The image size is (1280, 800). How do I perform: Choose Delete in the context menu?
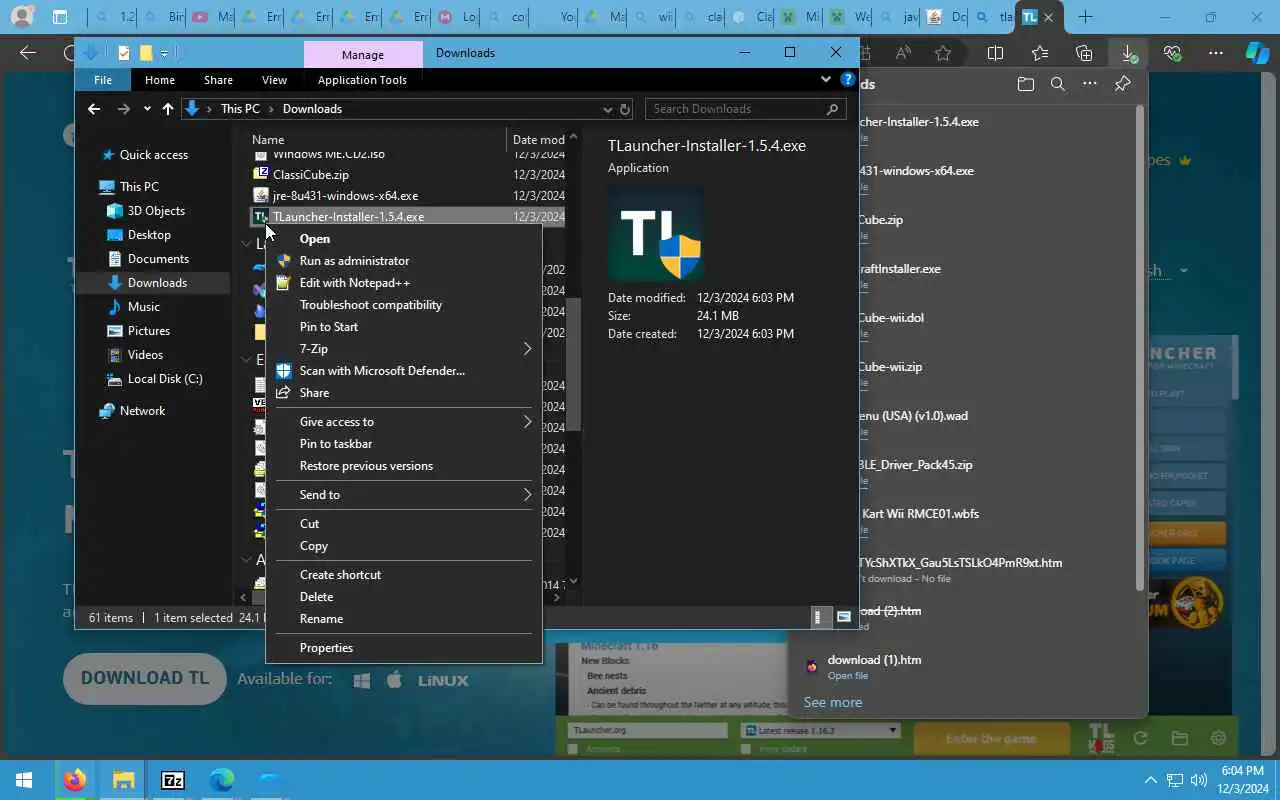point(404,596)
